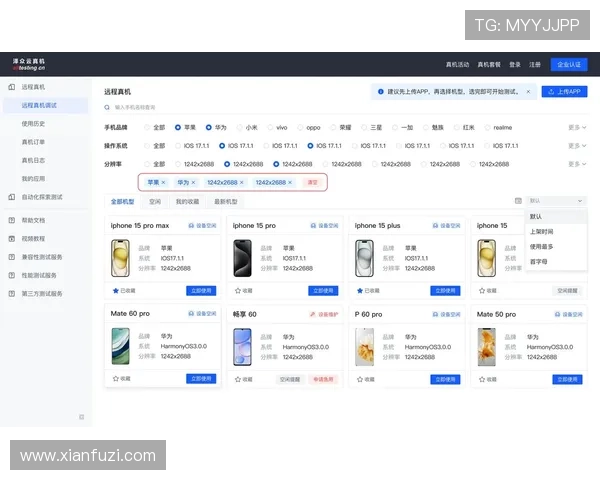Click the info icon in the upload hint banner

380,92
